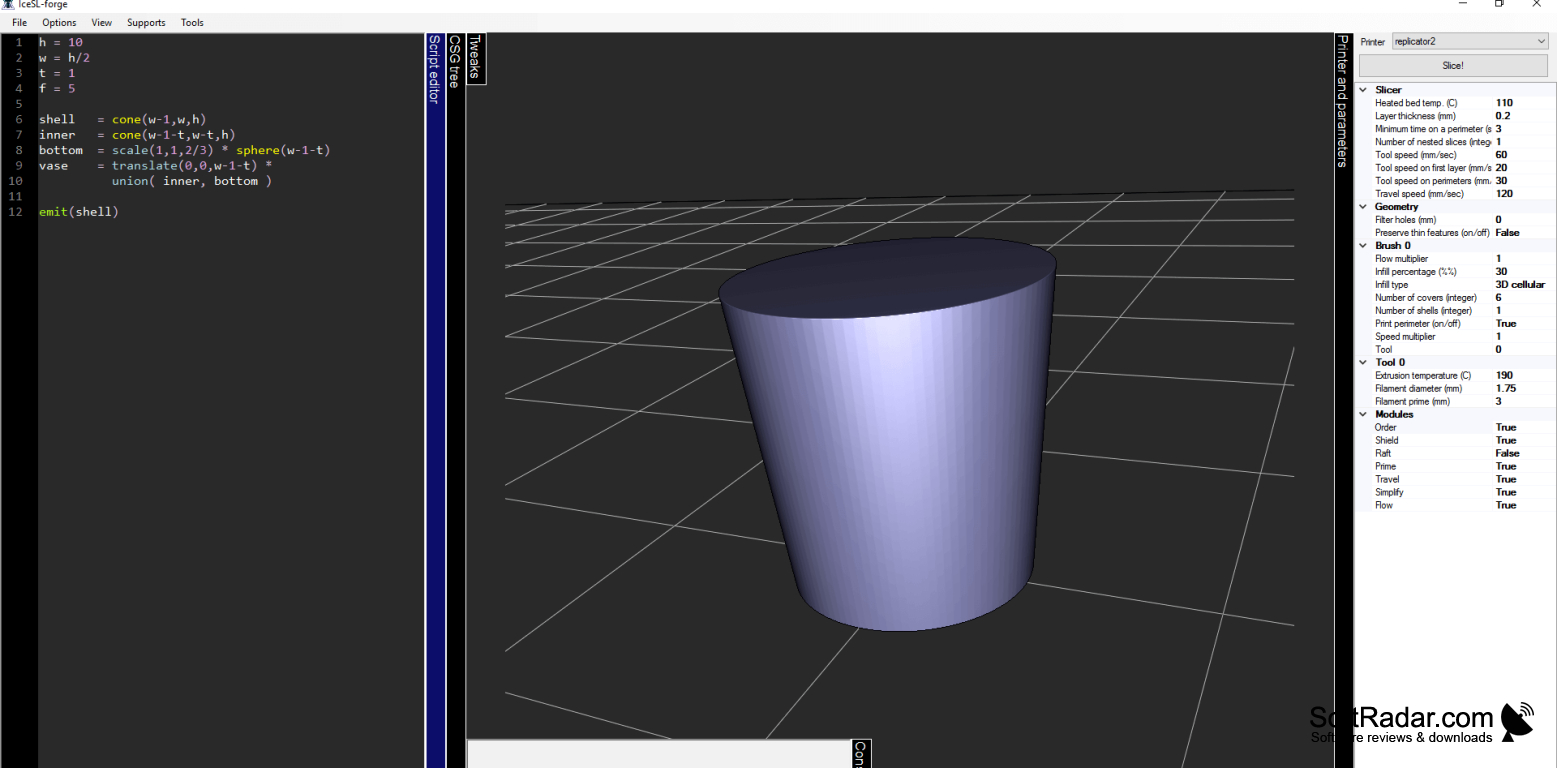The height and width of the screenshot is (768, 1557).
Task: Toggle Preserve thin features value
Action: coord(1507,233)
